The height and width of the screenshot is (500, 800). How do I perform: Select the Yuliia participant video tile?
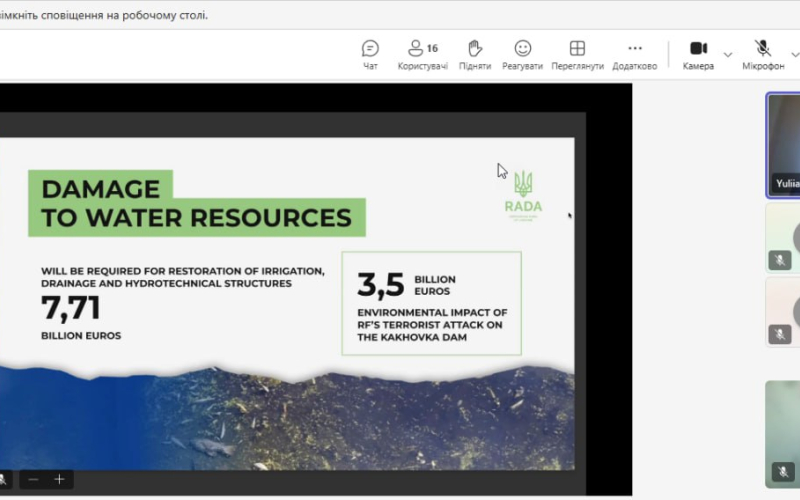(783, 145)
